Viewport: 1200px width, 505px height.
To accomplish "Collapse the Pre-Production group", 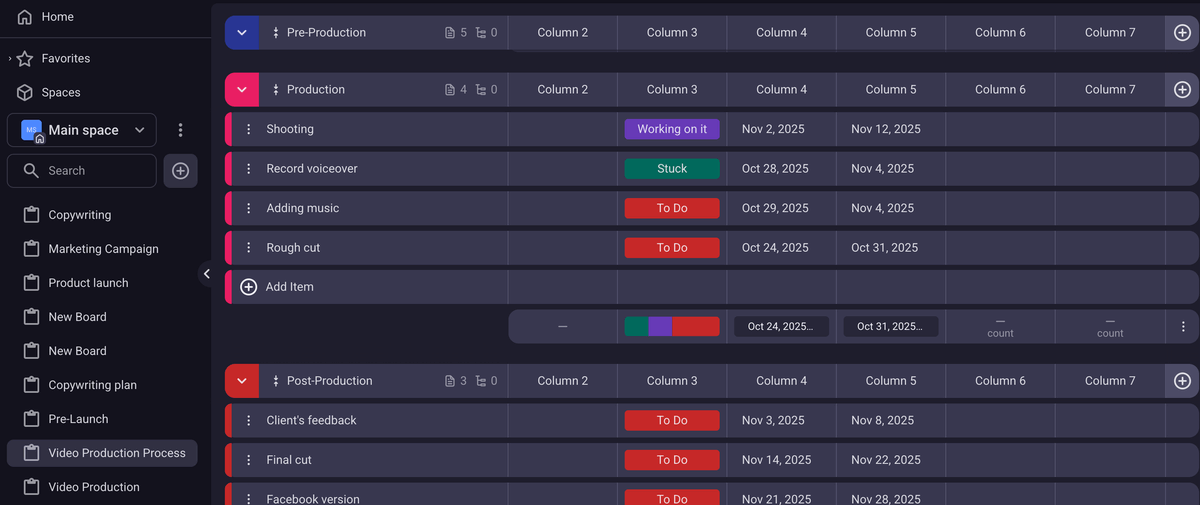I will pos(242,33).
